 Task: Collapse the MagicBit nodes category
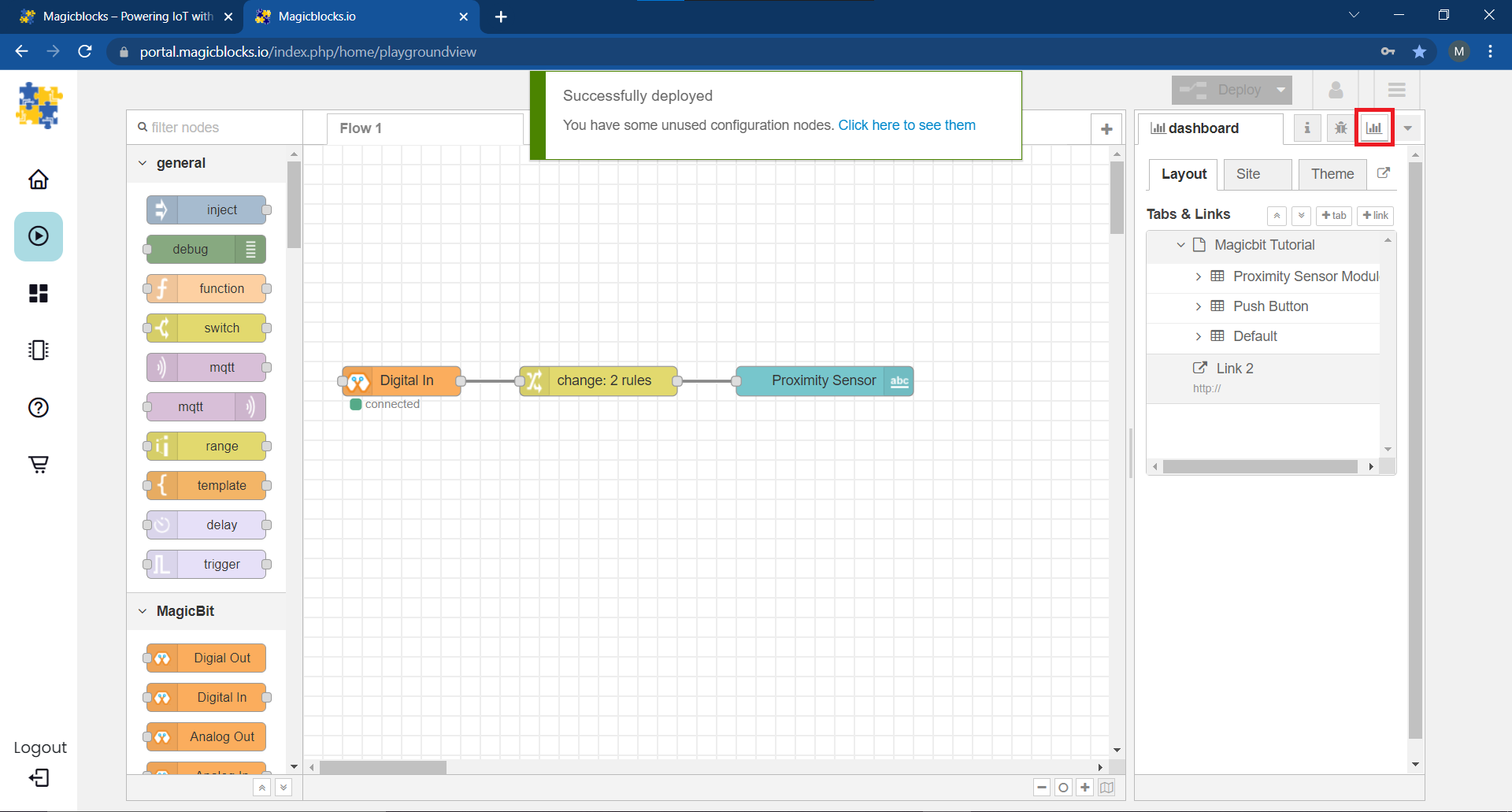(x=143, y=611)
